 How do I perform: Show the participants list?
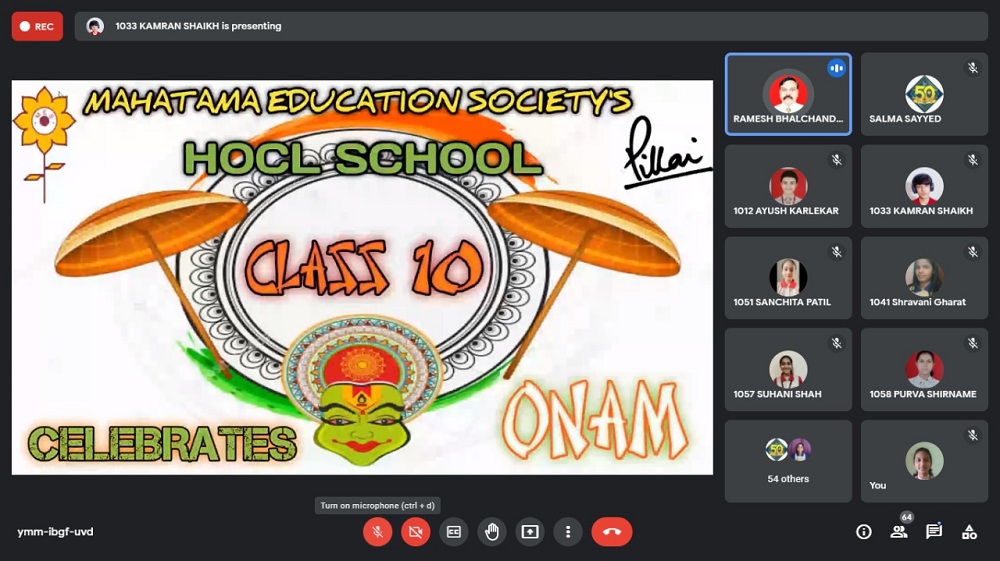899,532
